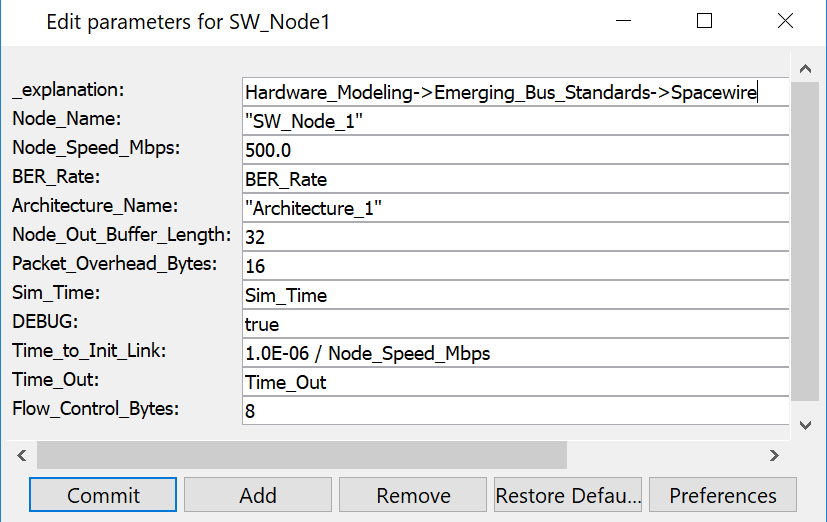Viewport: 827px width, 522px height.
Task: Click the Packet_Overhead_Bytes field
Action: point(515,266)
